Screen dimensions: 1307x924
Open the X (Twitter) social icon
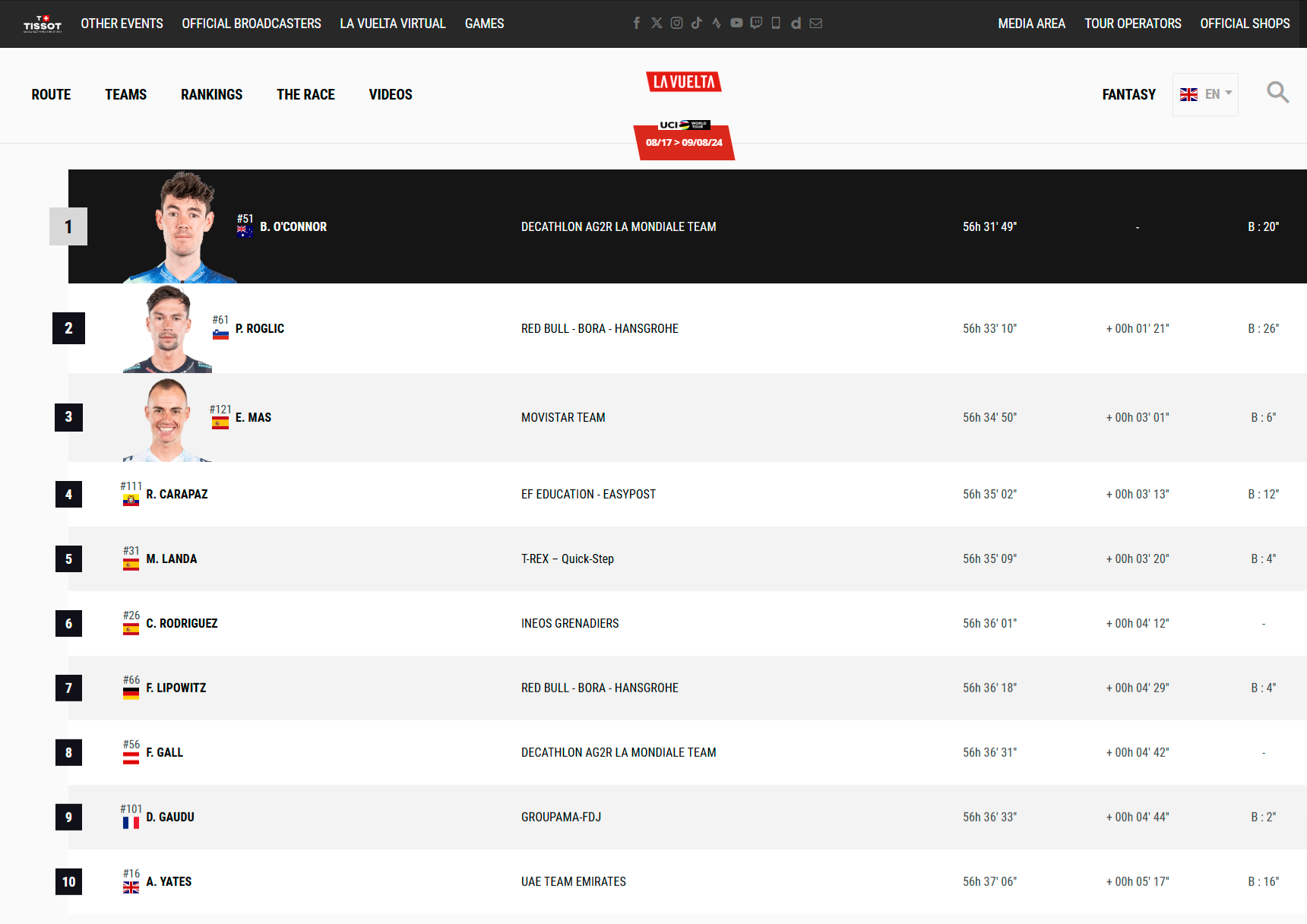[x=657, y=23]
